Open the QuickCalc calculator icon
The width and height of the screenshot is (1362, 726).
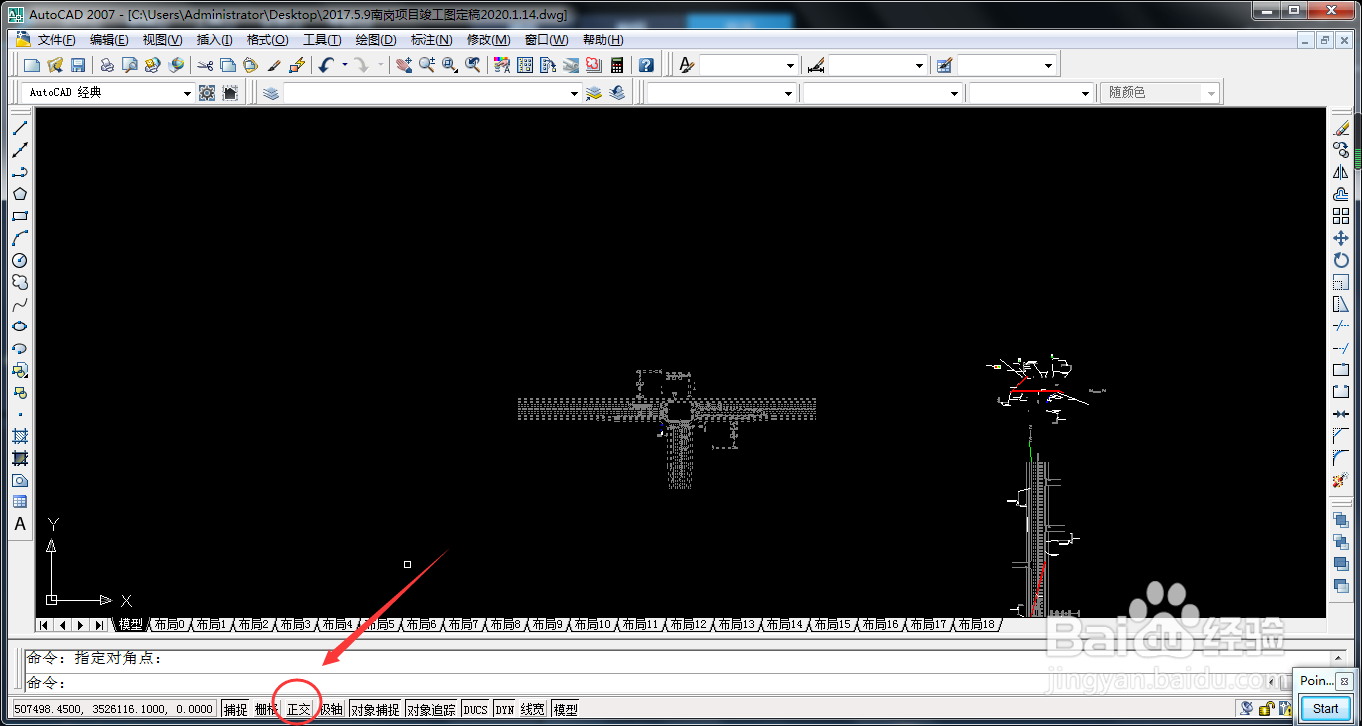coord(617,65)
